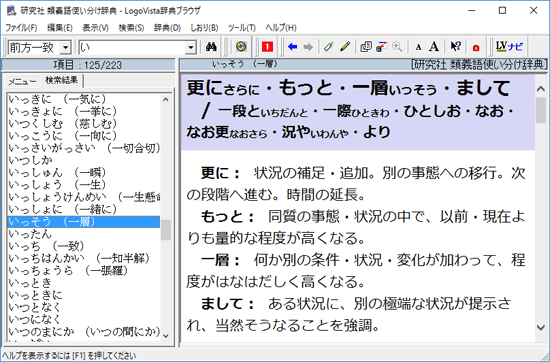Click the binoculars search icon
The width and height of the screenshot is (550, 362).
[x=211, y=47]
